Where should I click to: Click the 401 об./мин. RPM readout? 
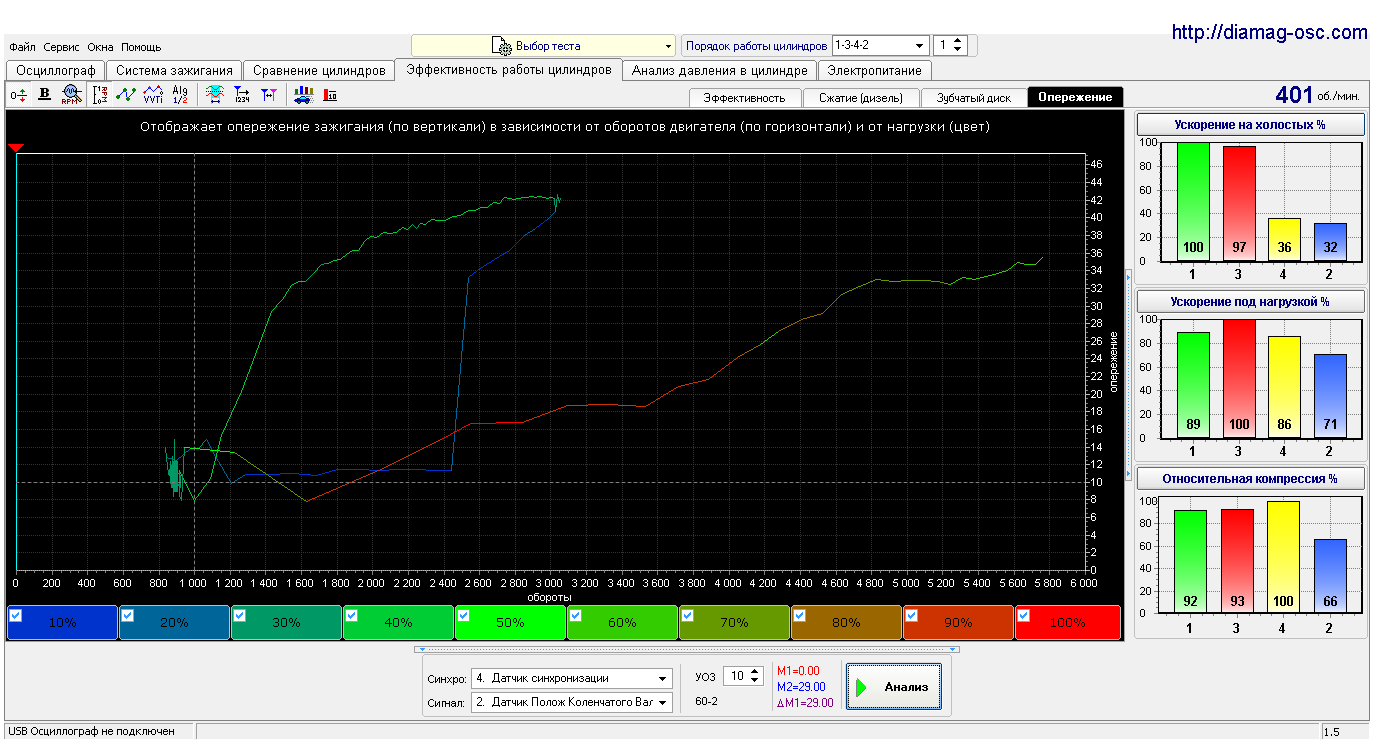(1317, 95)
